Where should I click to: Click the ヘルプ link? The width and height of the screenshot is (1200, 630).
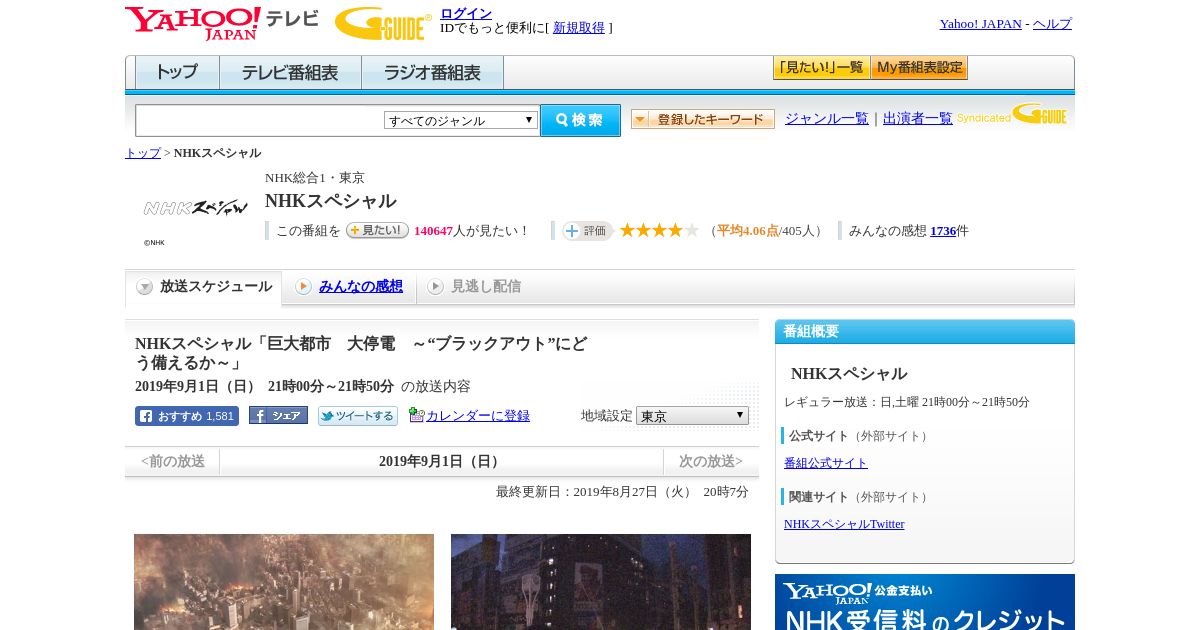click(1052, 24)
